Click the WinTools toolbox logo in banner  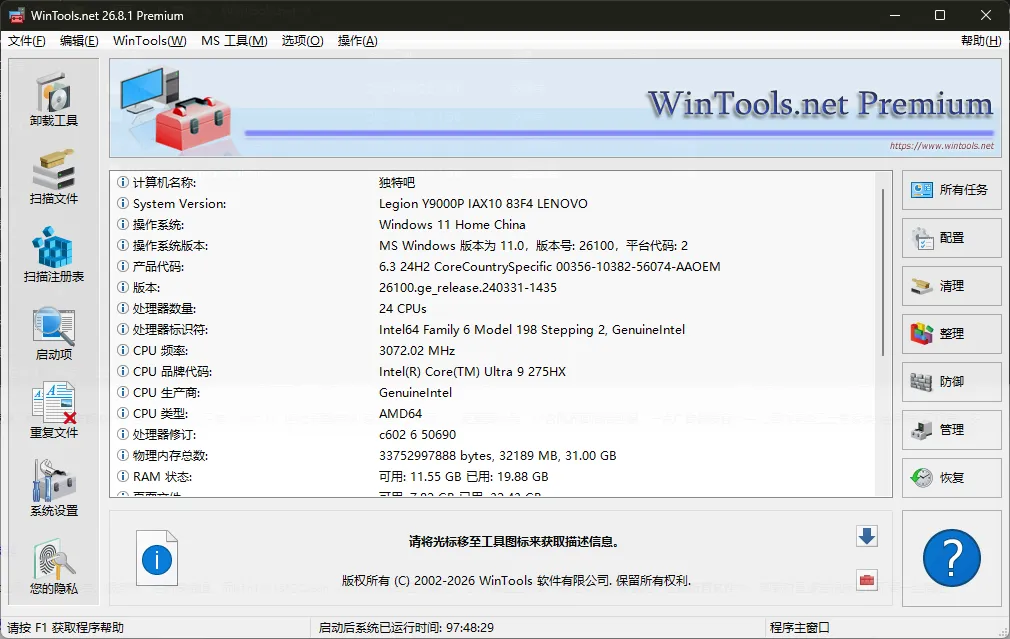coord(174,108)
